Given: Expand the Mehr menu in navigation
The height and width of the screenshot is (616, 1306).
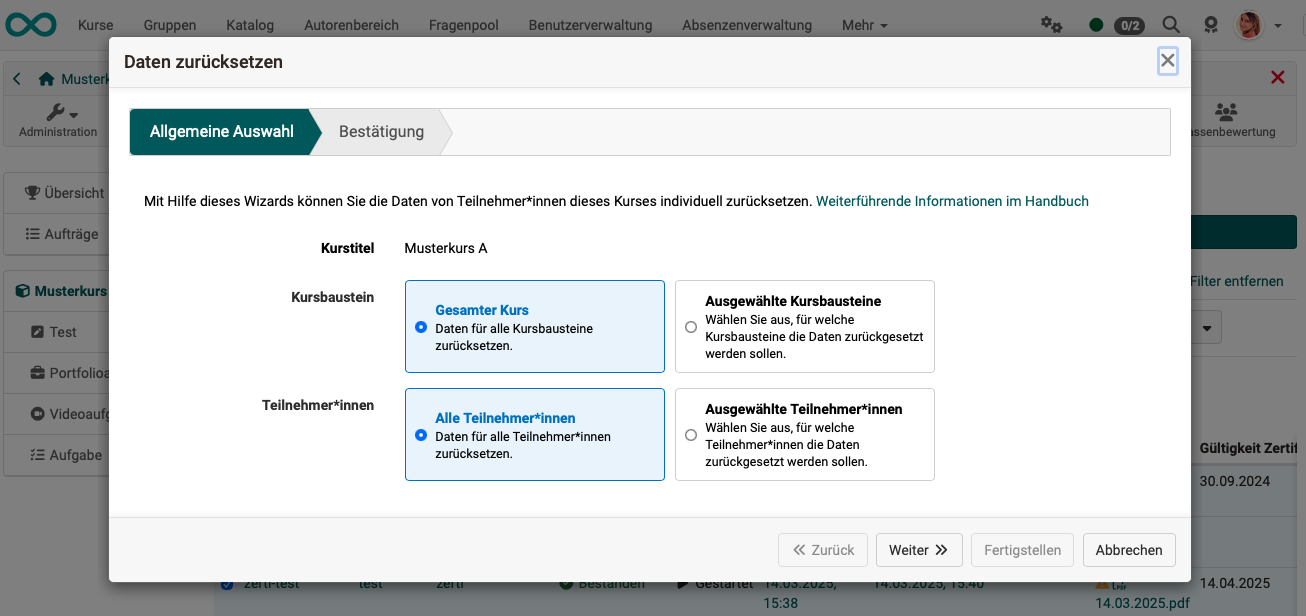Looking at the screenshot, I should (862, 25).
